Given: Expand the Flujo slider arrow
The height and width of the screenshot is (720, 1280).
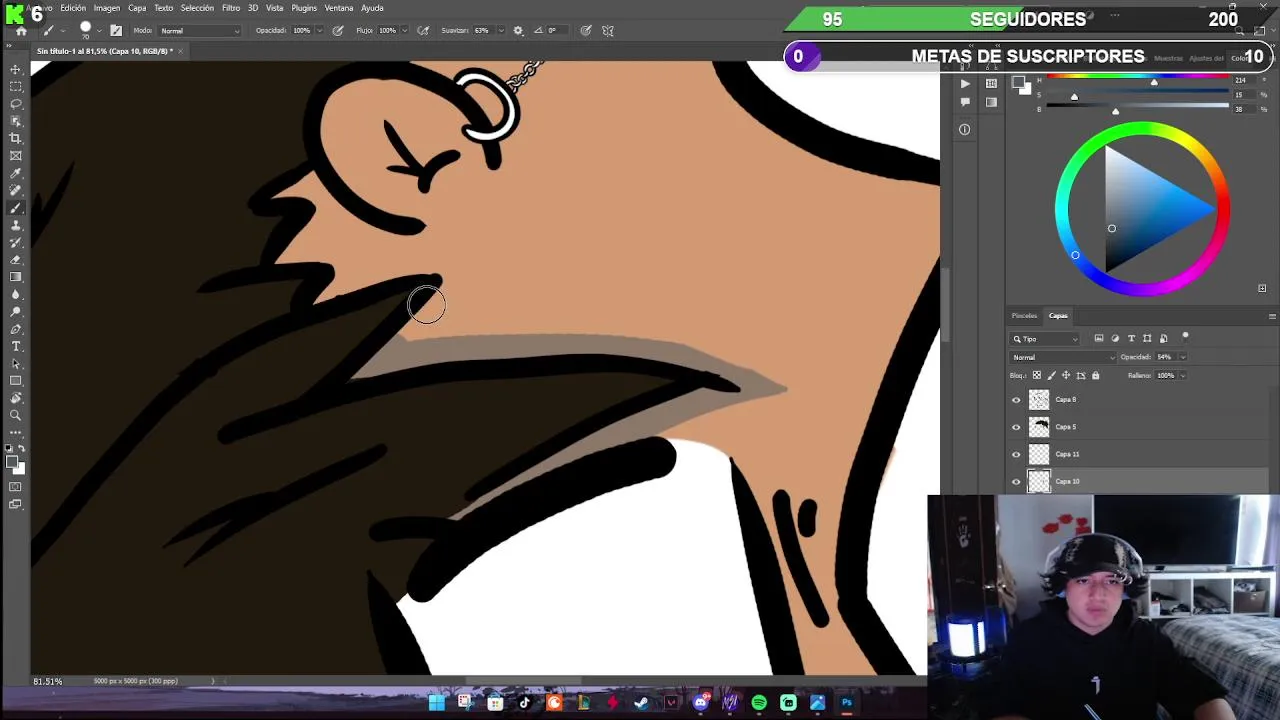Looking at the screenshot, I should 405,30.
